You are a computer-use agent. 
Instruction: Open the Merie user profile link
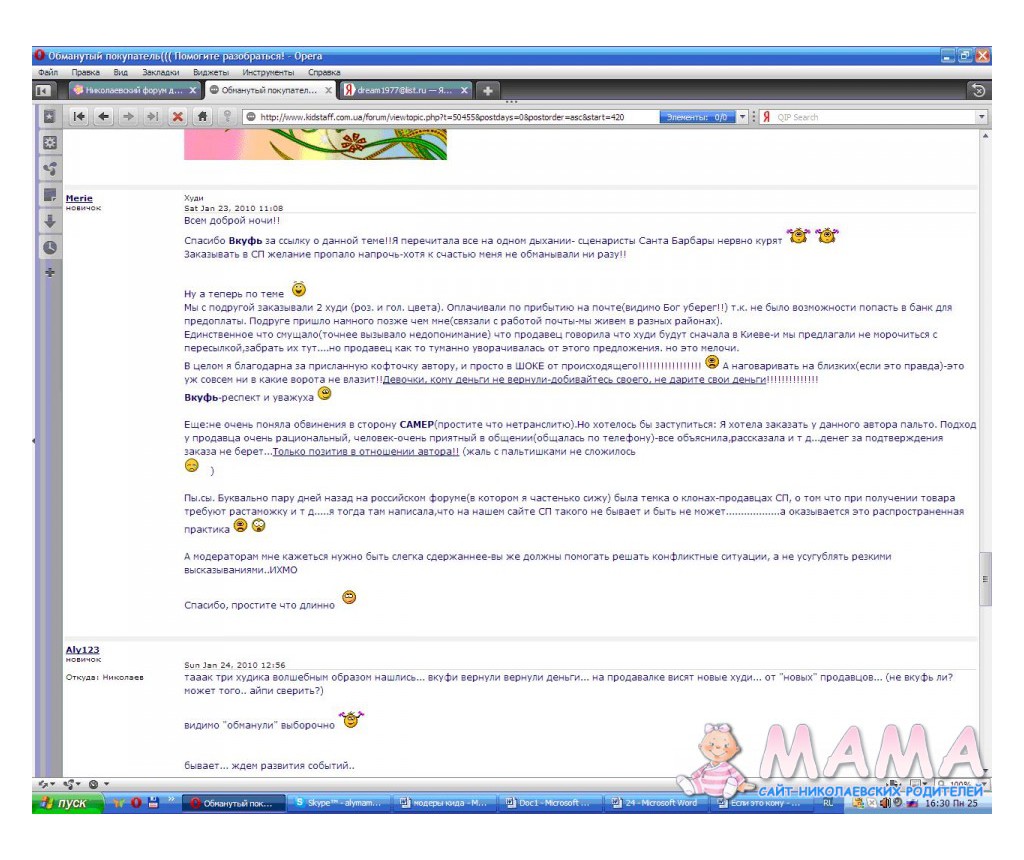point(79,198)
